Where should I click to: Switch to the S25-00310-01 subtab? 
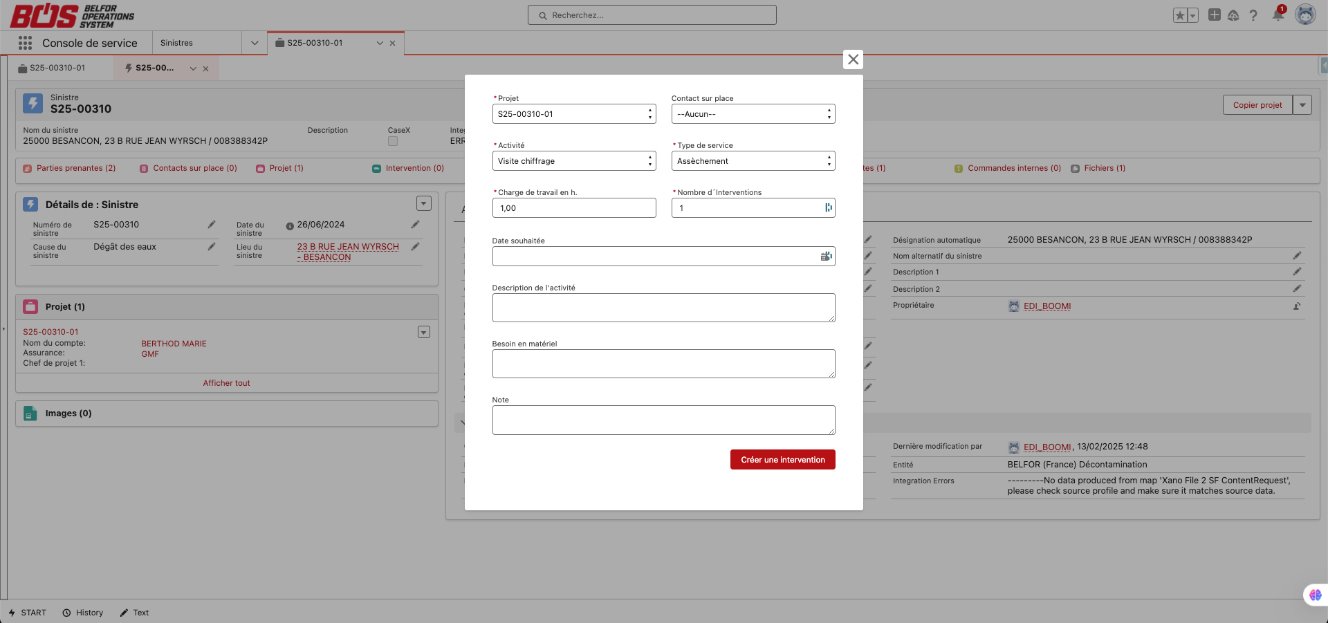click(58, 68)
